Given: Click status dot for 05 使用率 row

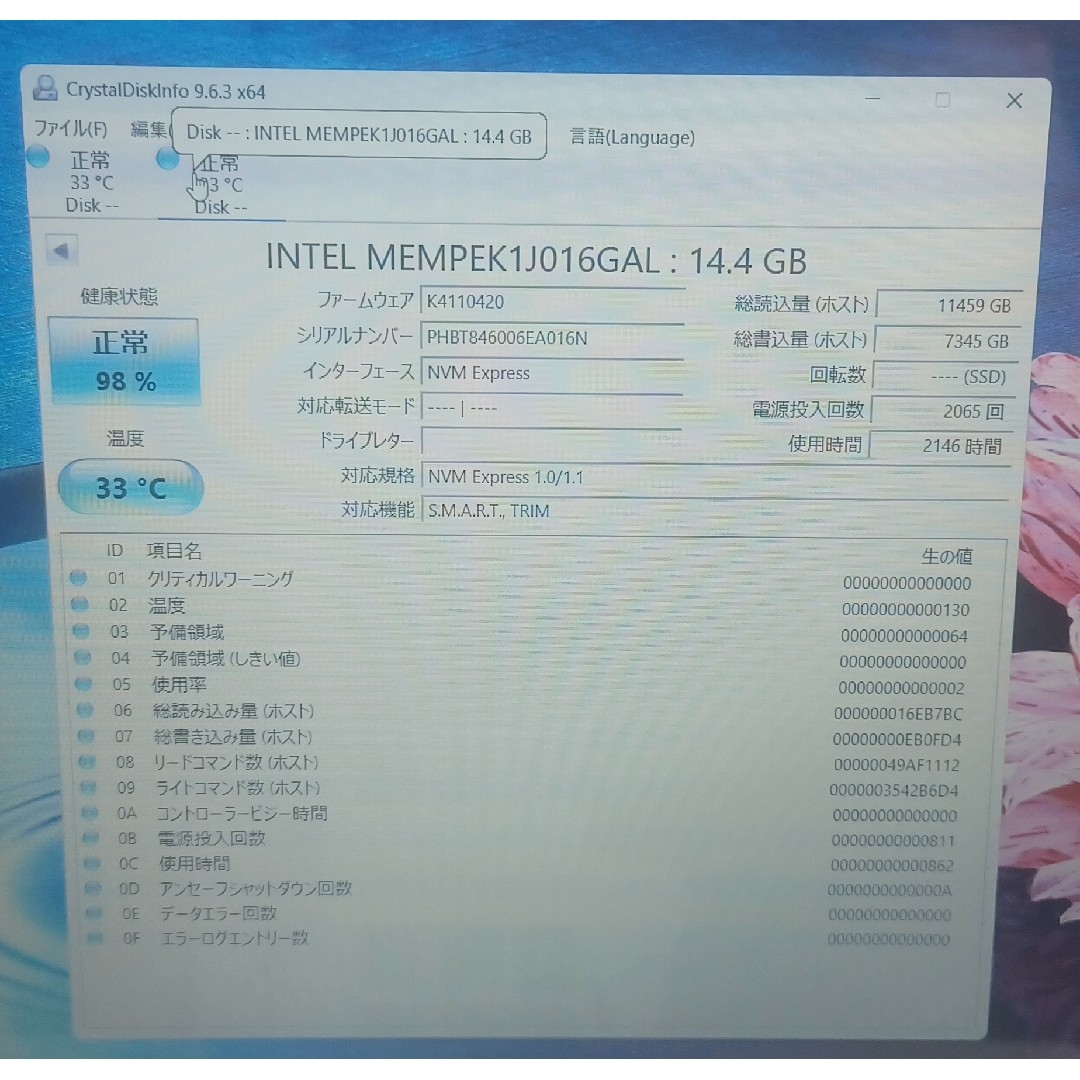Looking at the screenshot, I should (84, 683).
